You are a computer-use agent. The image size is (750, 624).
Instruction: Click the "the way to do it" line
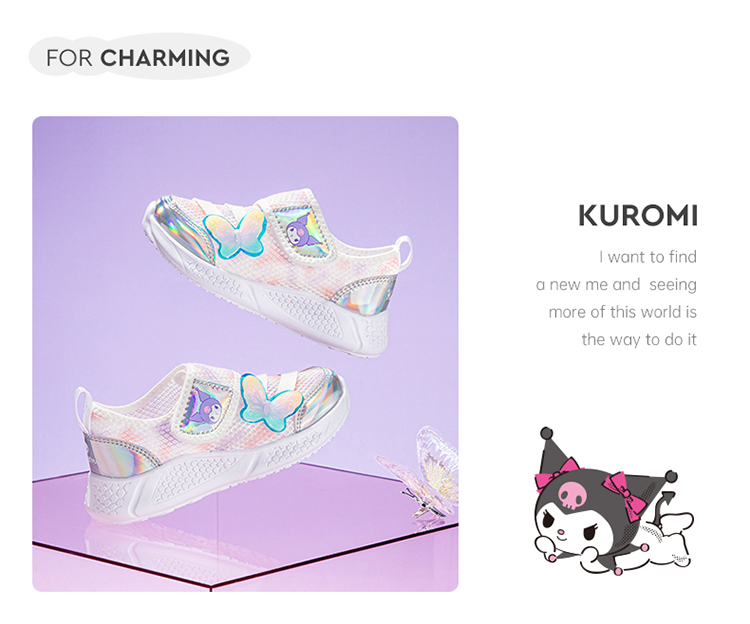pos(639,339)
